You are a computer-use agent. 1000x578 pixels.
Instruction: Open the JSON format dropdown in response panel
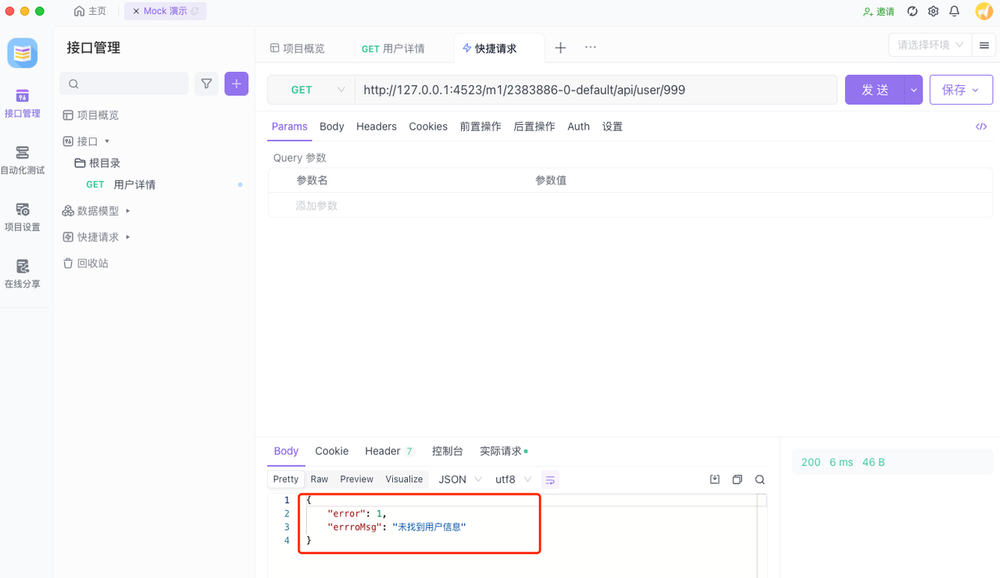pos(458,479)
